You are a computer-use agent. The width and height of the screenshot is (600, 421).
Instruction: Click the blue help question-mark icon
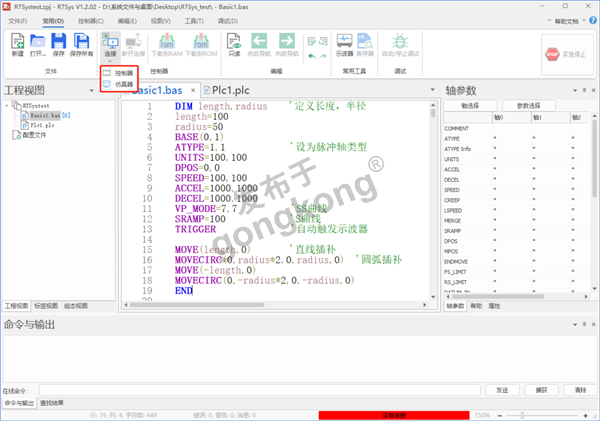click(592, 20)
